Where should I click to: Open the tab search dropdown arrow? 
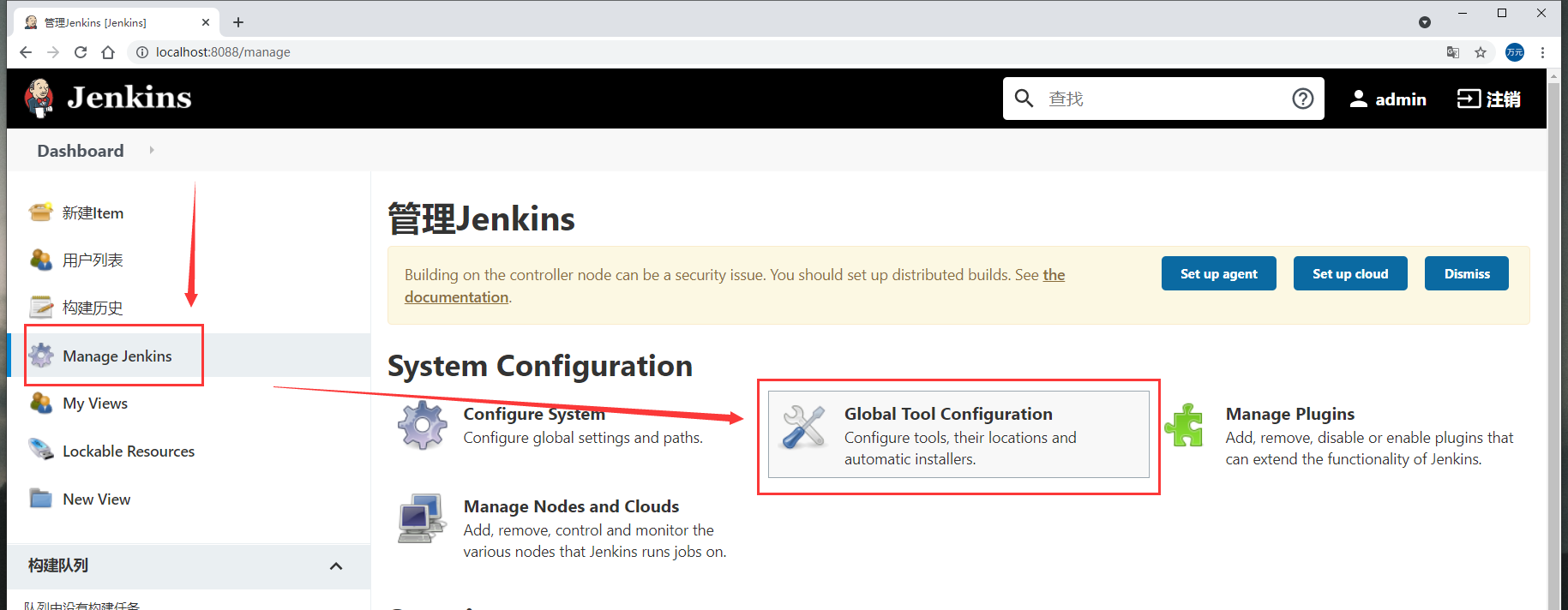click(1425, 22)
